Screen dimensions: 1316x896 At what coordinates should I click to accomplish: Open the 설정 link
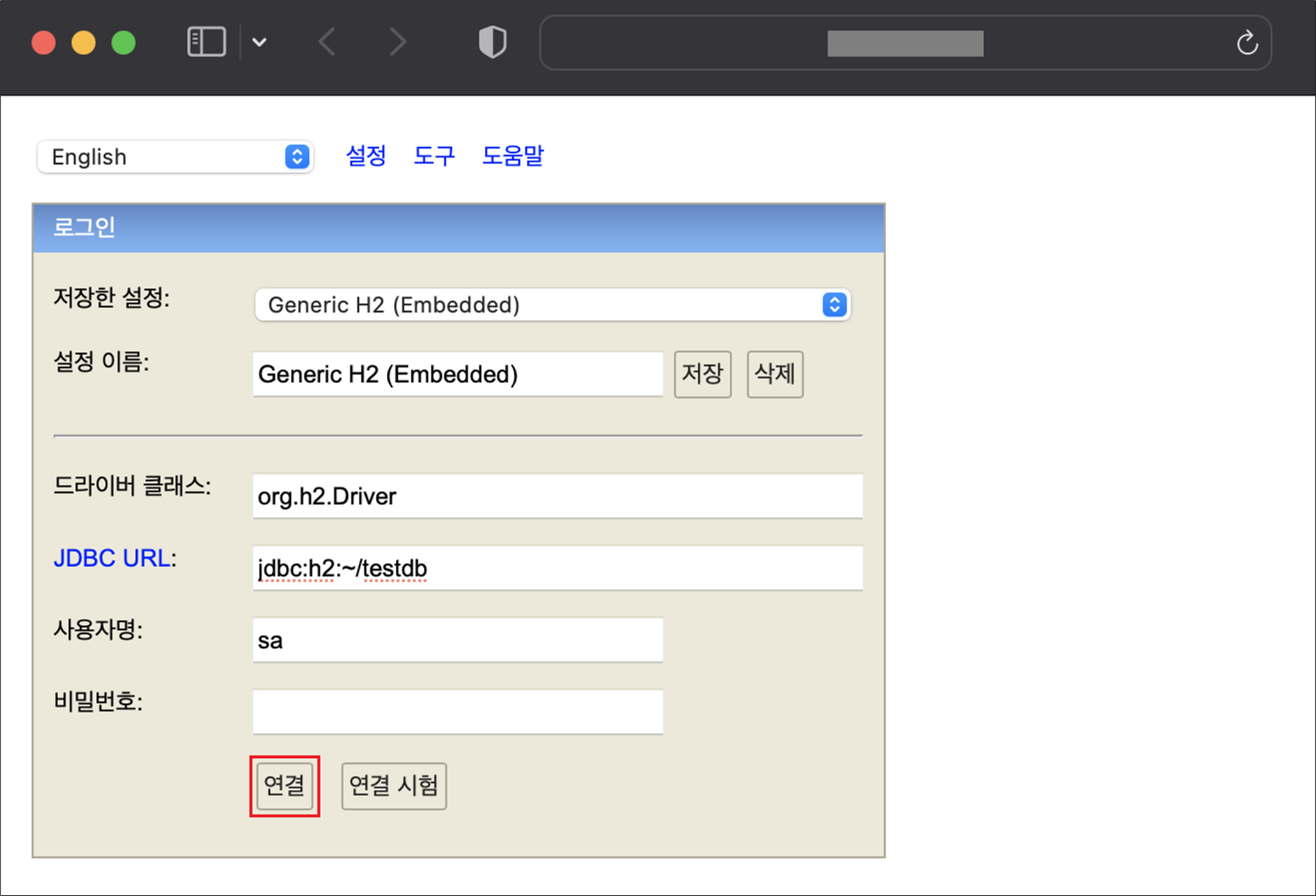[x=366, y=155]
